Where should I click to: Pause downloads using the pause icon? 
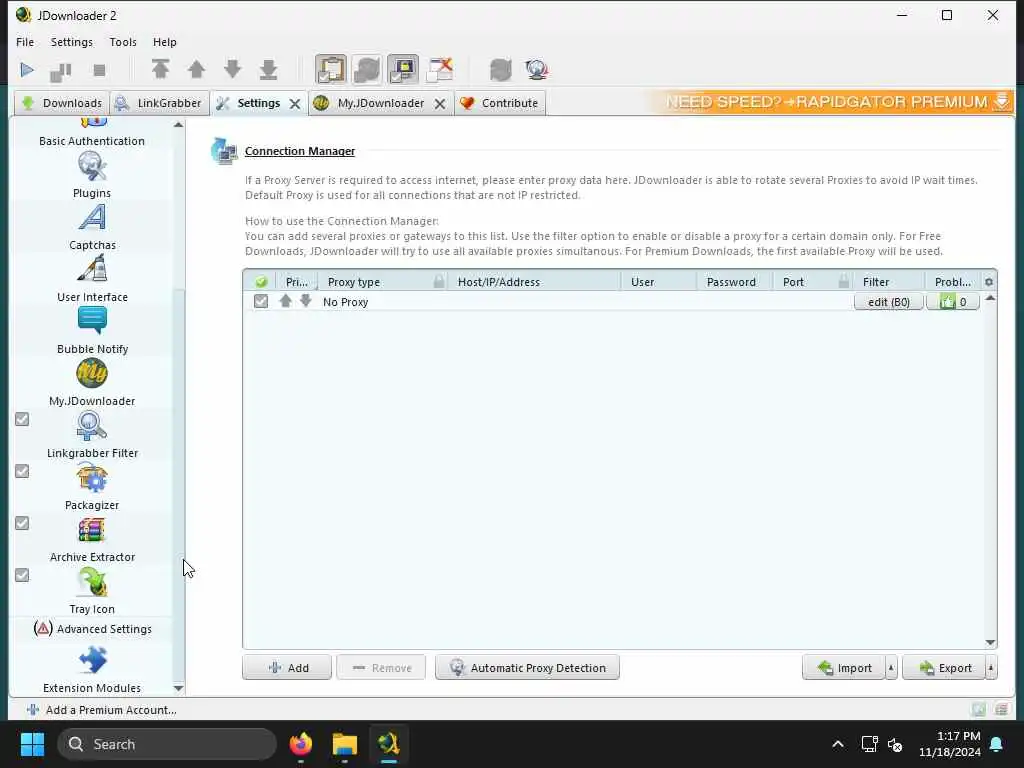pyautogui.click(x=61, y=71)
